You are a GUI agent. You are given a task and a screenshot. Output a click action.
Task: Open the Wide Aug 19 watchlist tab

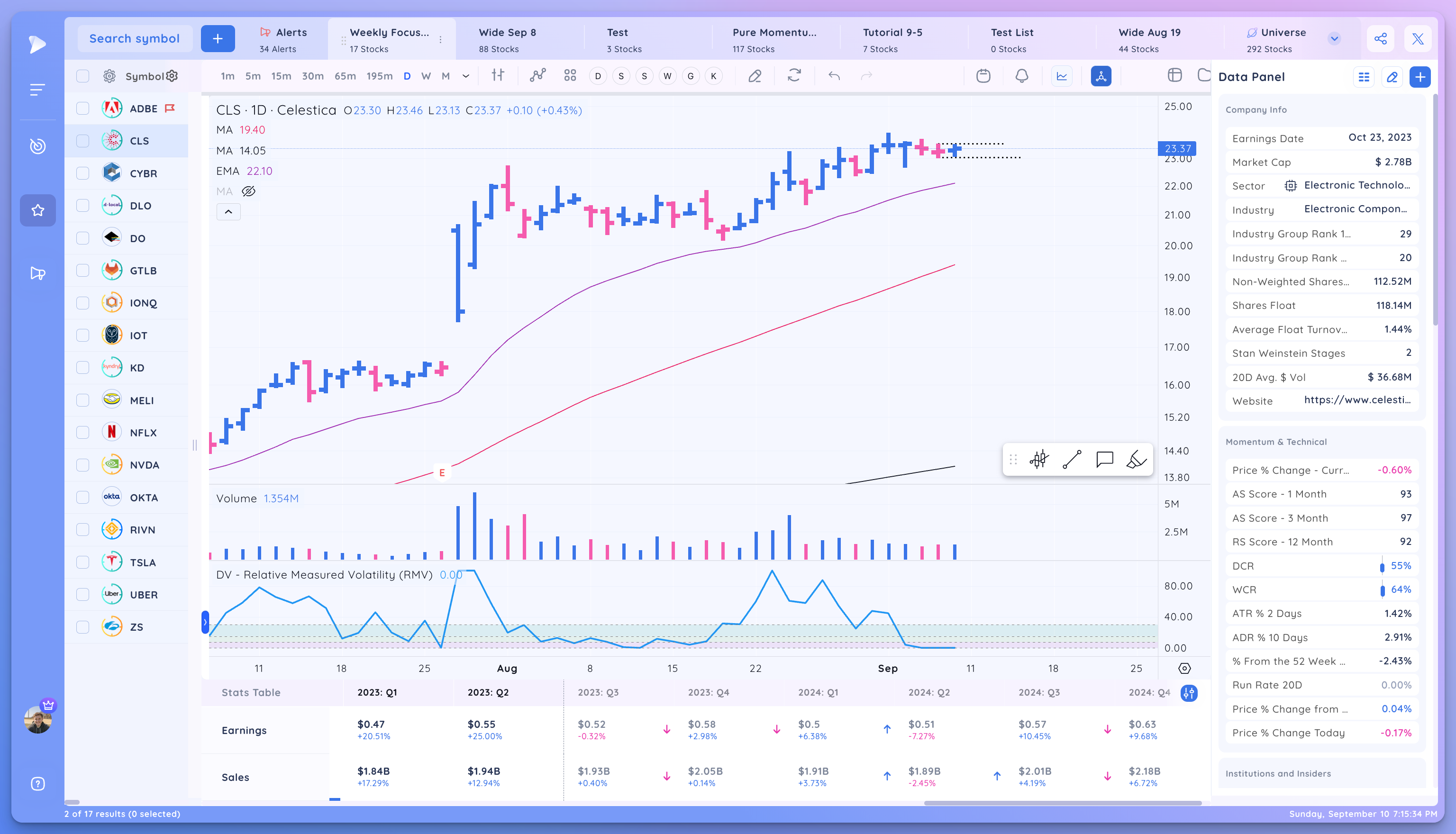click(x=1149, y=39)
